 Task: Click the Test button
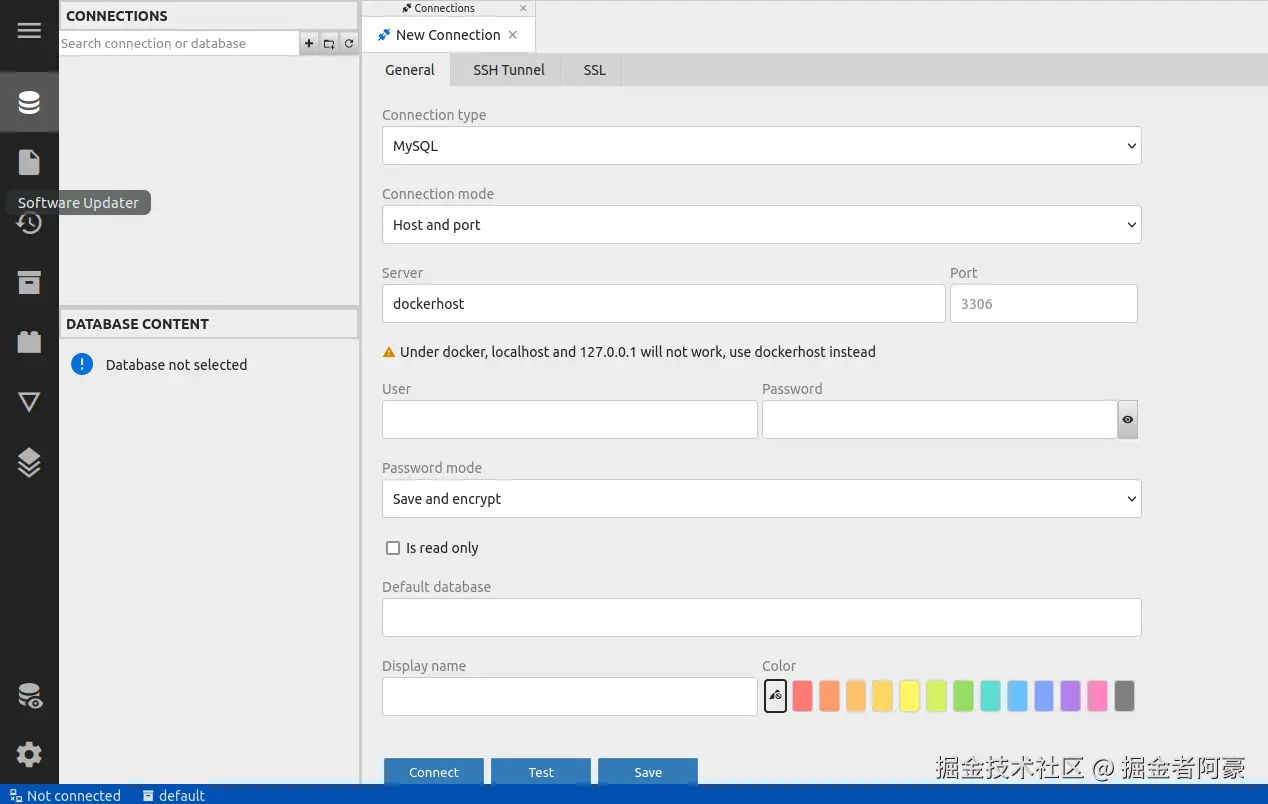point(541,772)
